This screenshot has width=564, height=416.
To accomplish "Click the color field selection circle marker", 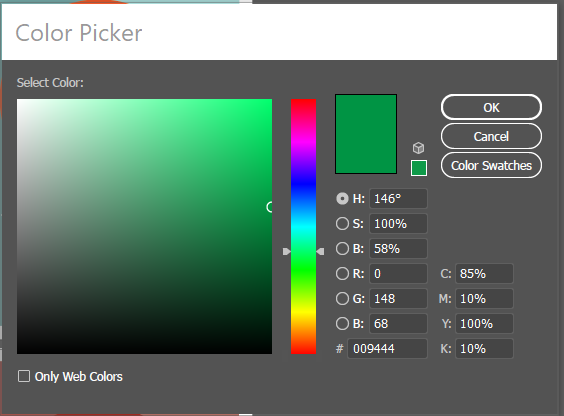I will point(269,207).
